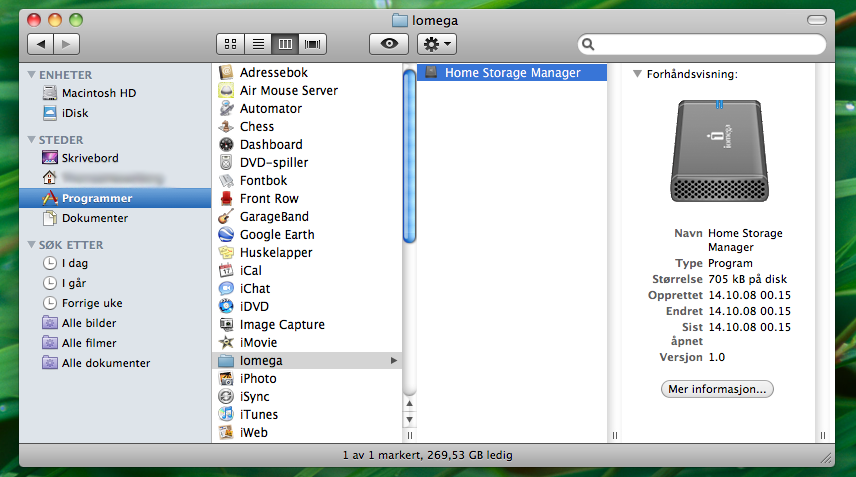Click the window resize grip corner
Viewport: 856px width, 477px height.
pos(827,458)
